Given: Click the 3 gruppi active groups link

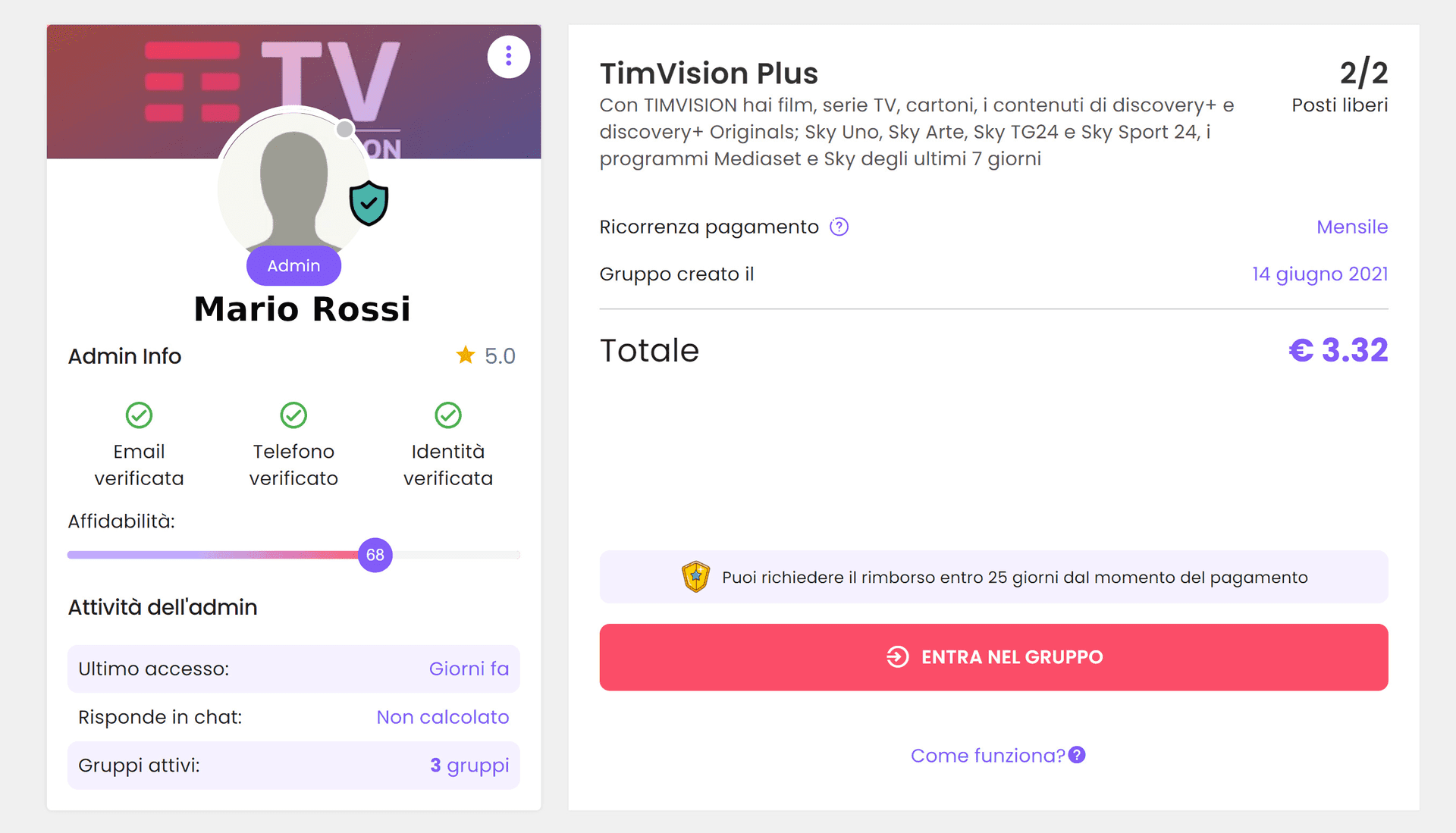Looking at the screenshot, I should click(x=469, y=766).
